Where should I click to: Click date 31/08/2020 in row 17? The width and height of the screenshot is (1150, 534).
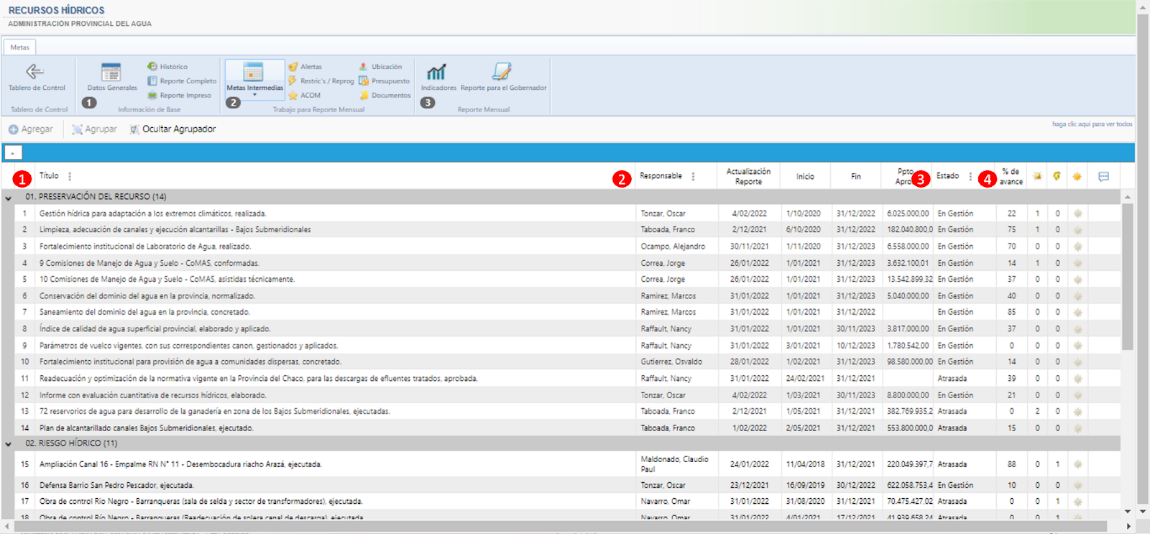click(805, 502)
